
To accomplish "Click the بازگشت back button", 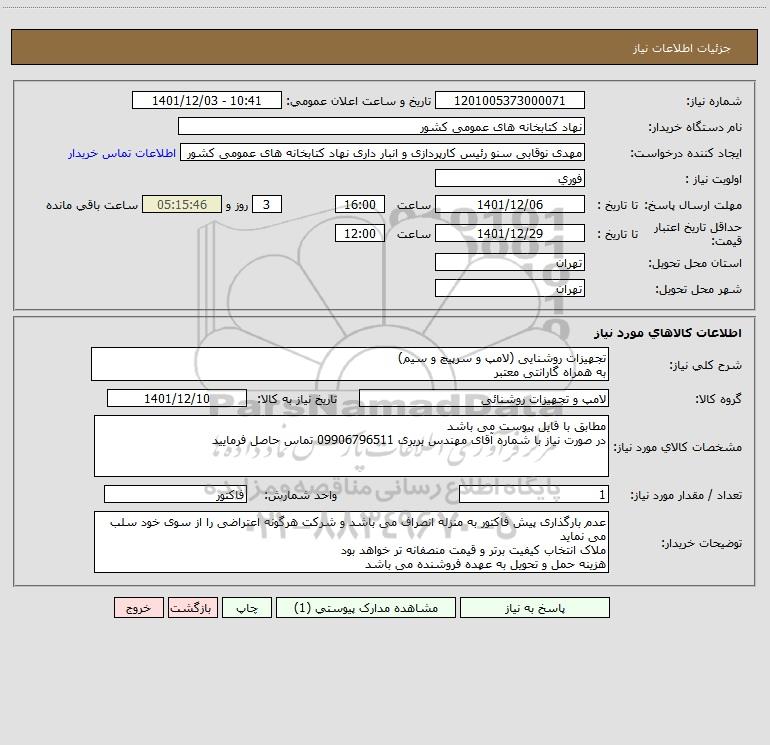I will coord(192,607).
